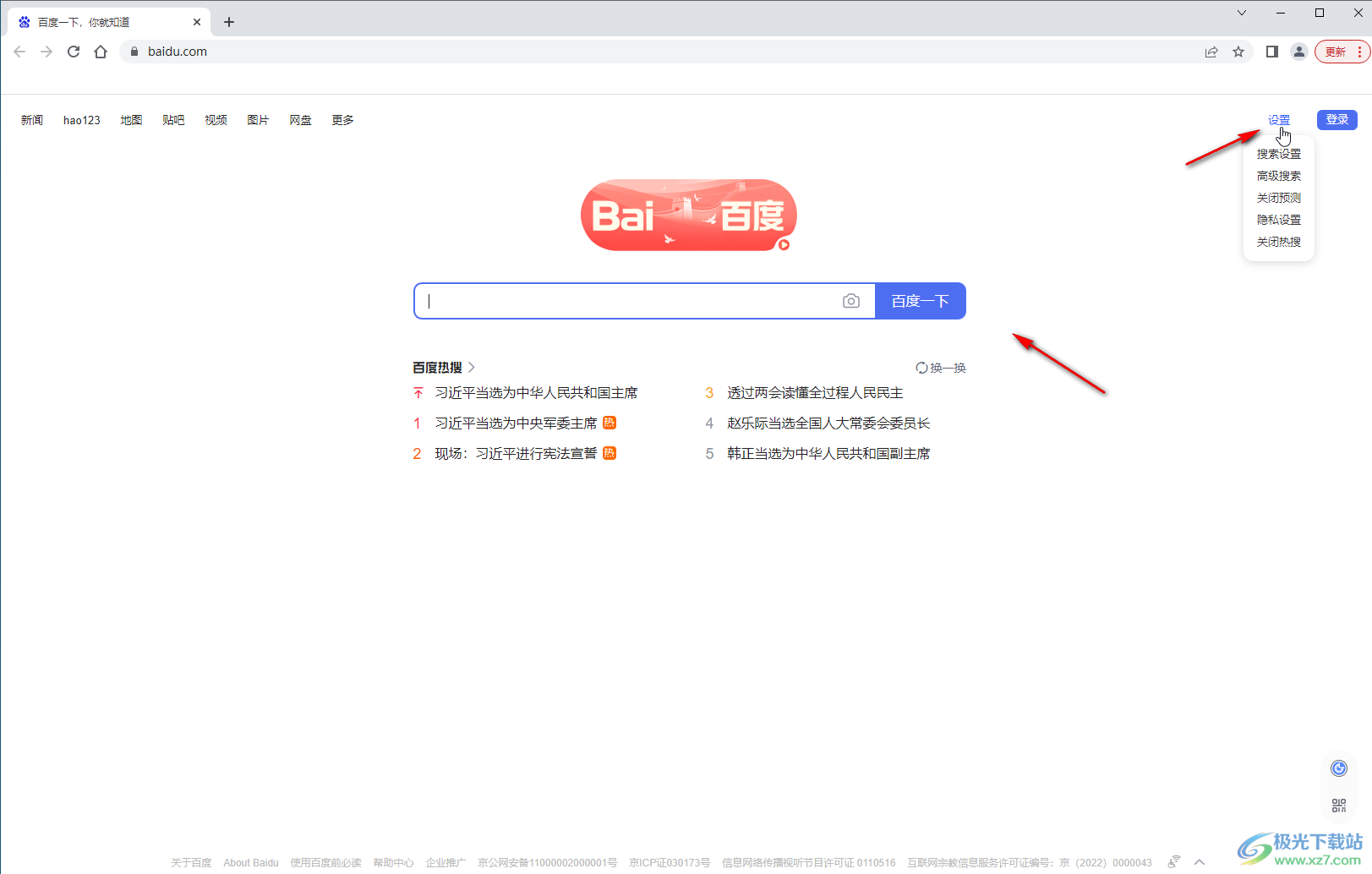The image size is (1372, 874).
Task: Open the 视频 navigation link
Action: [x=216, y=120]
